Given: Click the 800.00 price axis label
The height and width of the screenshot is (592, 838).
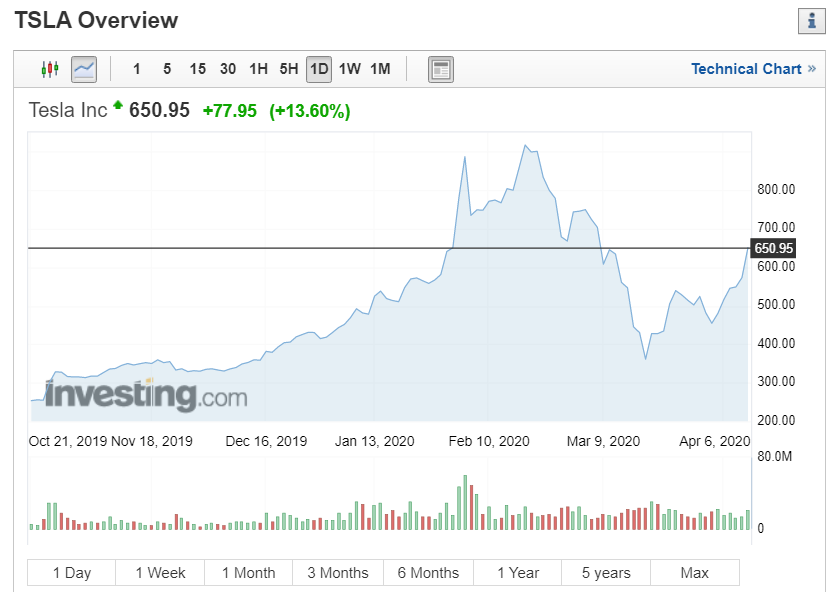Looking at the screenshot, I should 776,189.
